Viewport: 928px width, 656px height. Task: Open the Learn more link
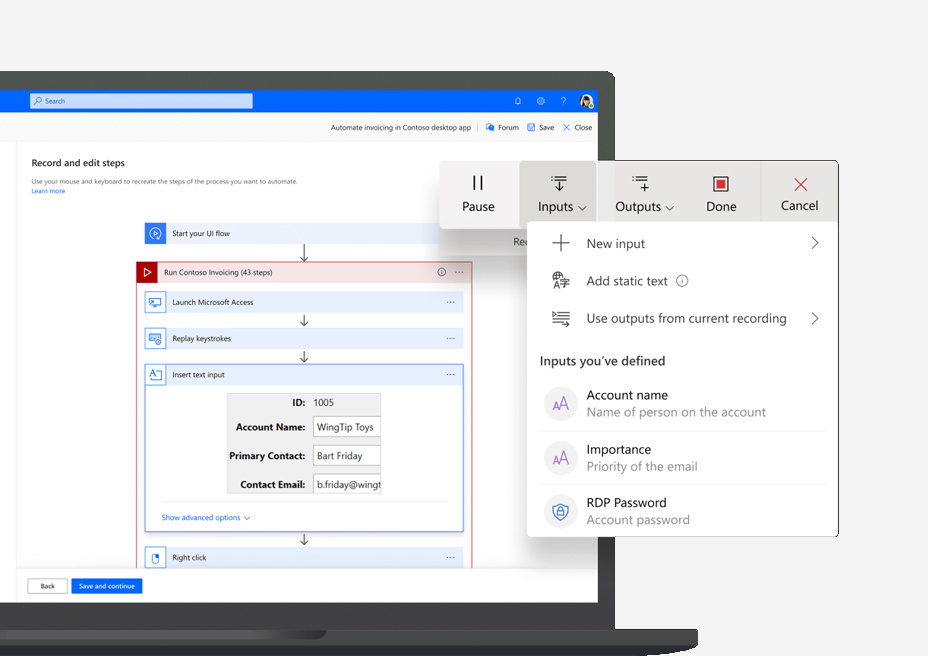[48, 191]
